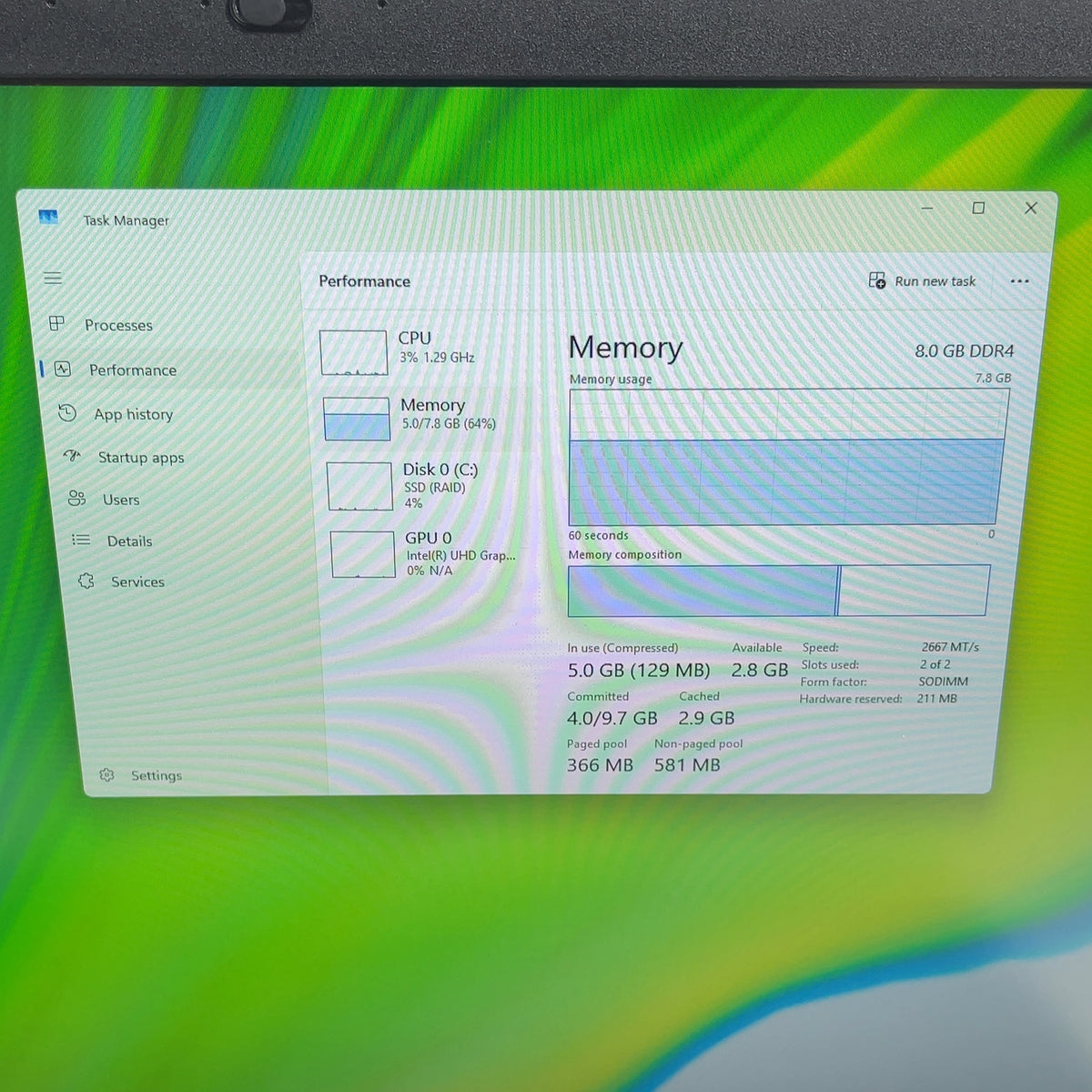Click the Settings gear icon
The height and width of the screenshot is (1092, 1092).
(106, 774)
